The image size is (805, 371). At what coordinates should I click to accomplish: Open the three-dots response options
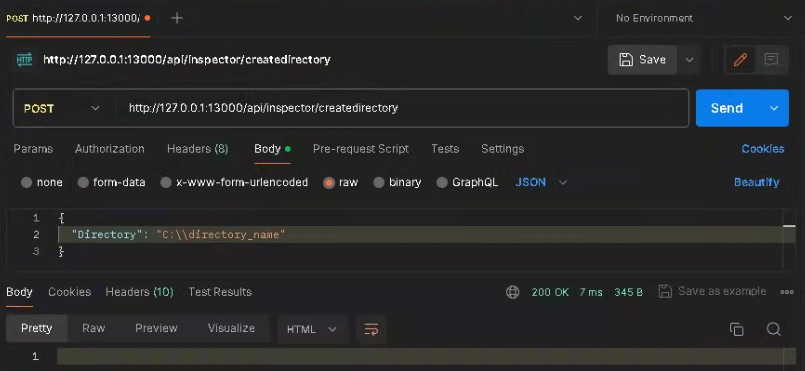(787, 292)
